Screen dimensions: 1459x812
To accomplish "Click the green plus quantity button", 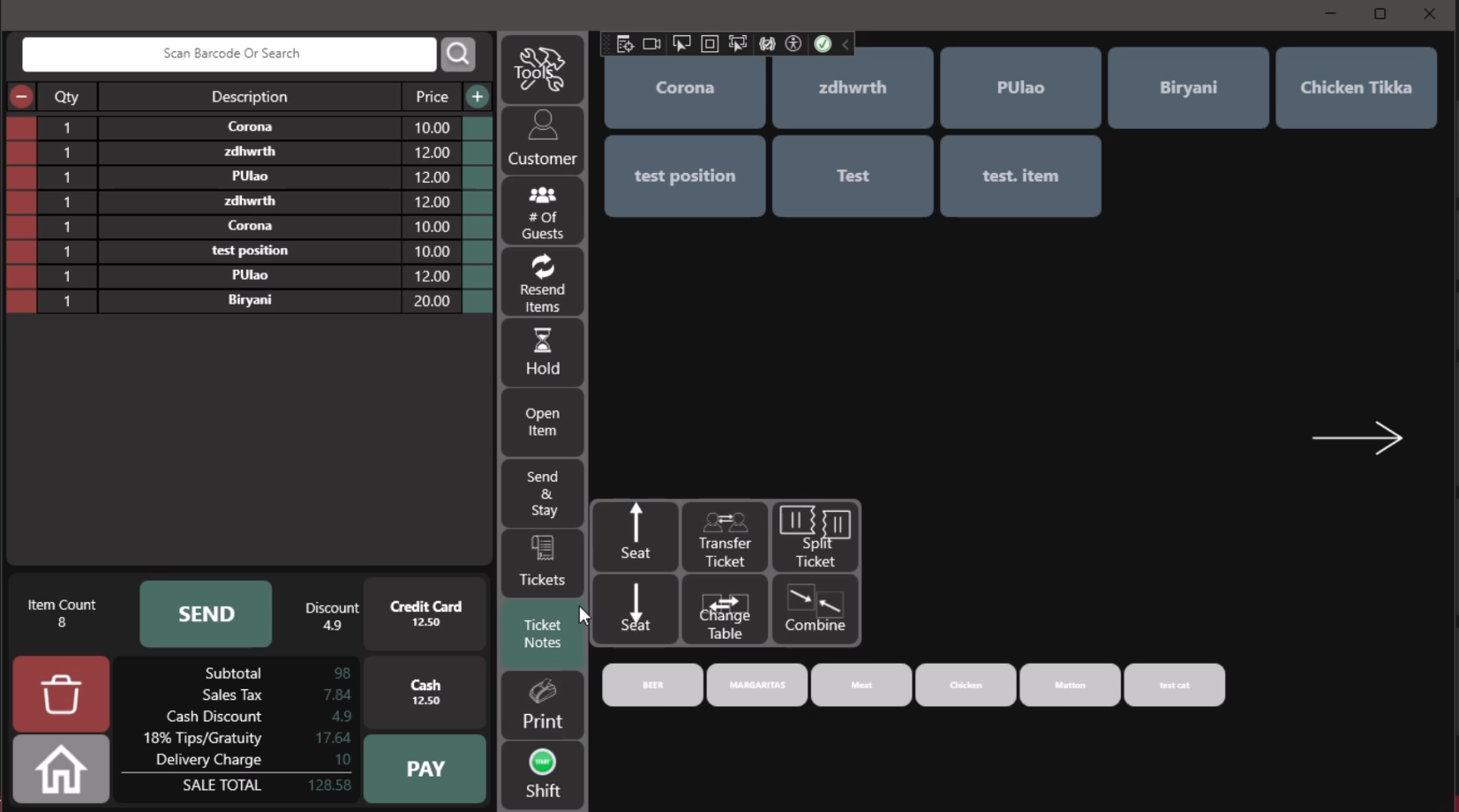I will point(478,96).
